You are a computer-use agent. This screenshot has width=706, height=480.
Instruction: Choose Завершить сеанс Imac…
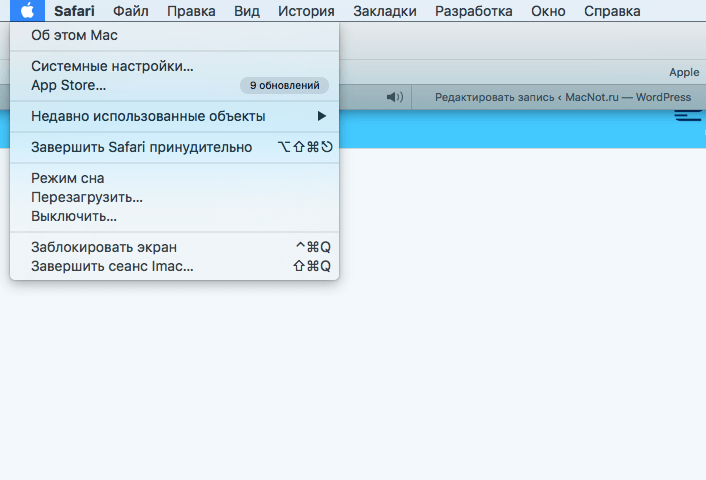[174, 266]
